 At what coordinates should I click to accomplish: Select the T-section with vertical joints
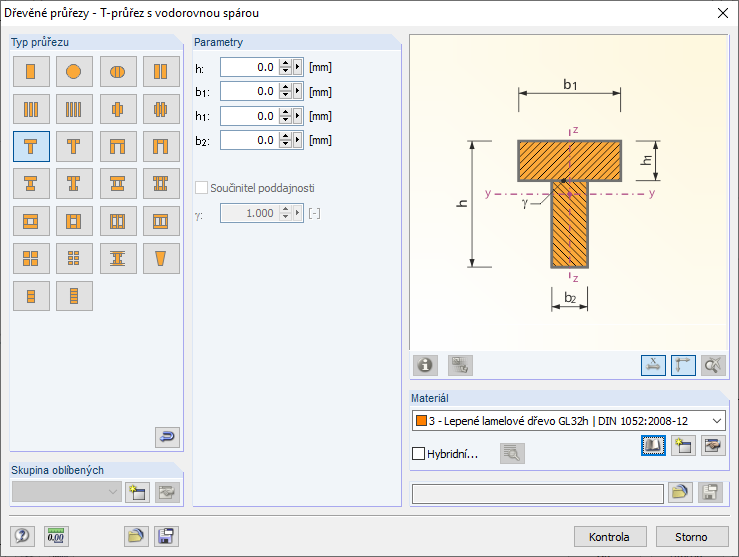[x=74, y=147]
